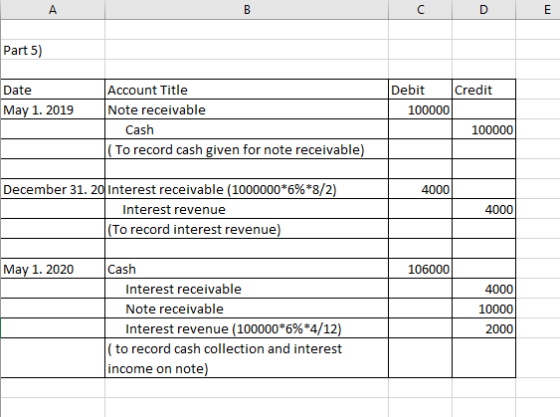Image resolution: width=560 pixels, height=417 pixels.
Task: Select 'Interest revenue' cell under December 31
Action: pyautogui.click(x=246, y=209)
